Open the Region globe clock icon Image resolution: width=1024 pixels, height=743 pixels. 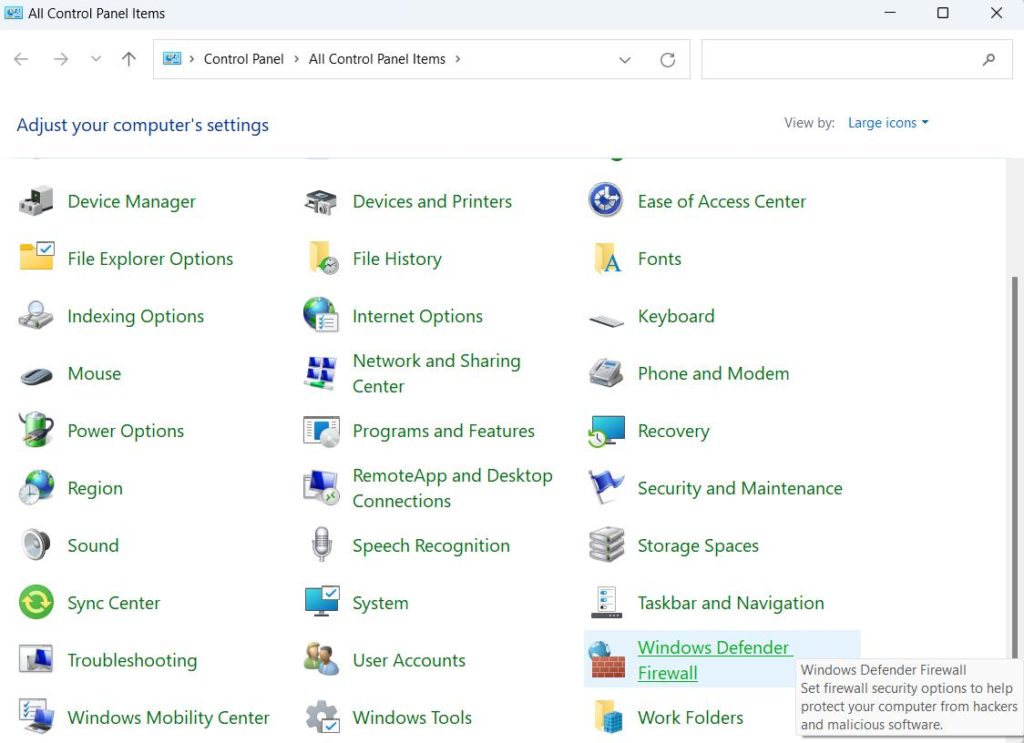[37, 488]
